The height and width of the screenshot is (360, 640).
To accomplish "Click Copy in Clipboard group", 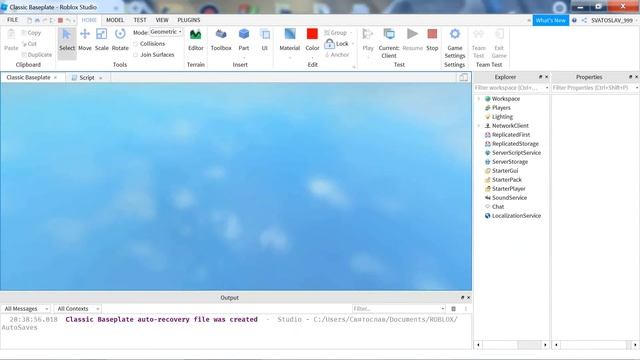I will (x=31, y=33).
